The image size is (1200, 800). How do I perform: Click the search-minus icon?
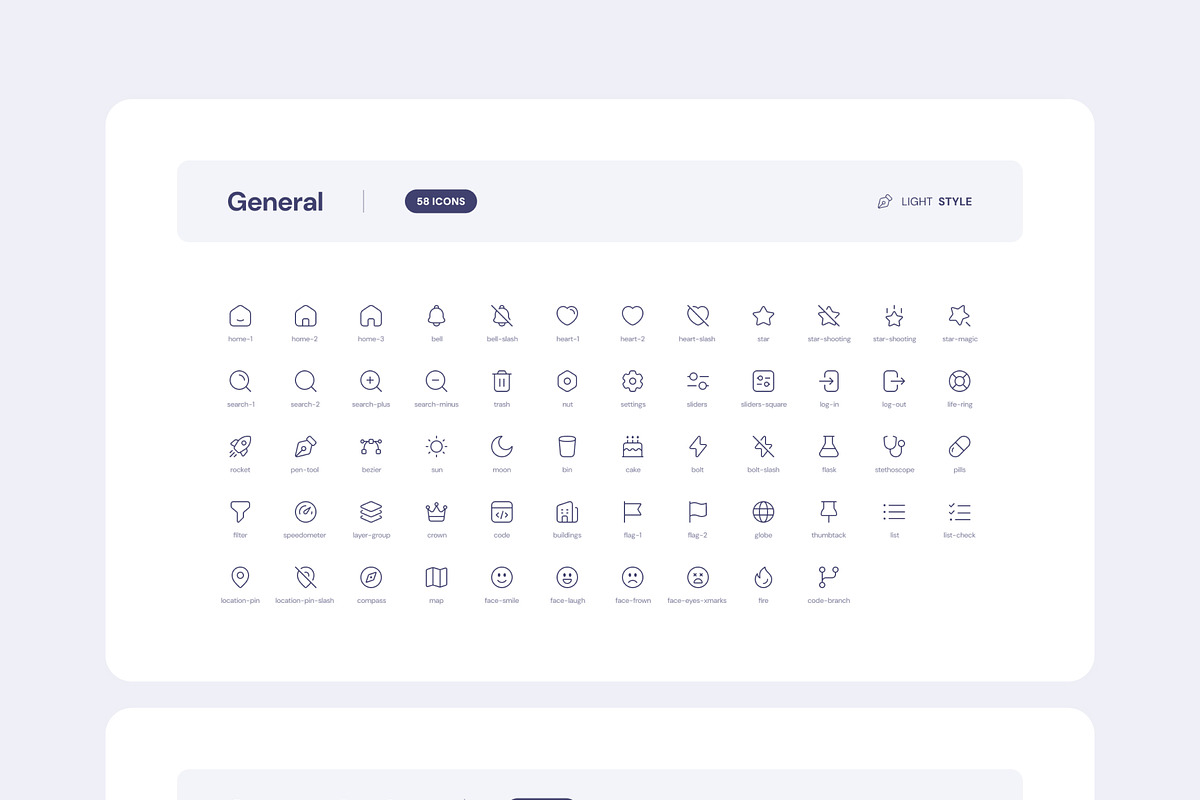(436, 381)
